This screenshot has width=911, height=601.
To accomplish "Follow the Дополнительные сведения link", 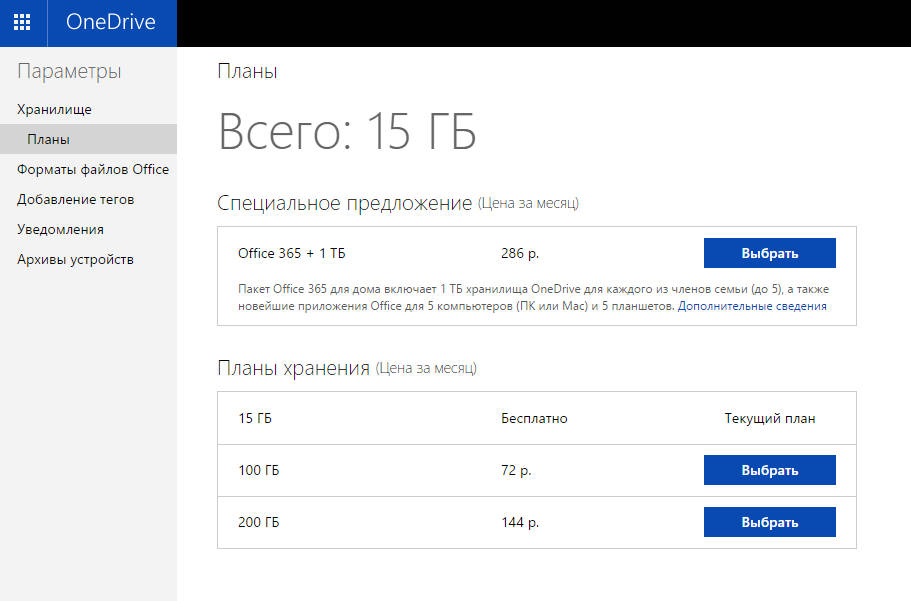I will click(752, 306).
